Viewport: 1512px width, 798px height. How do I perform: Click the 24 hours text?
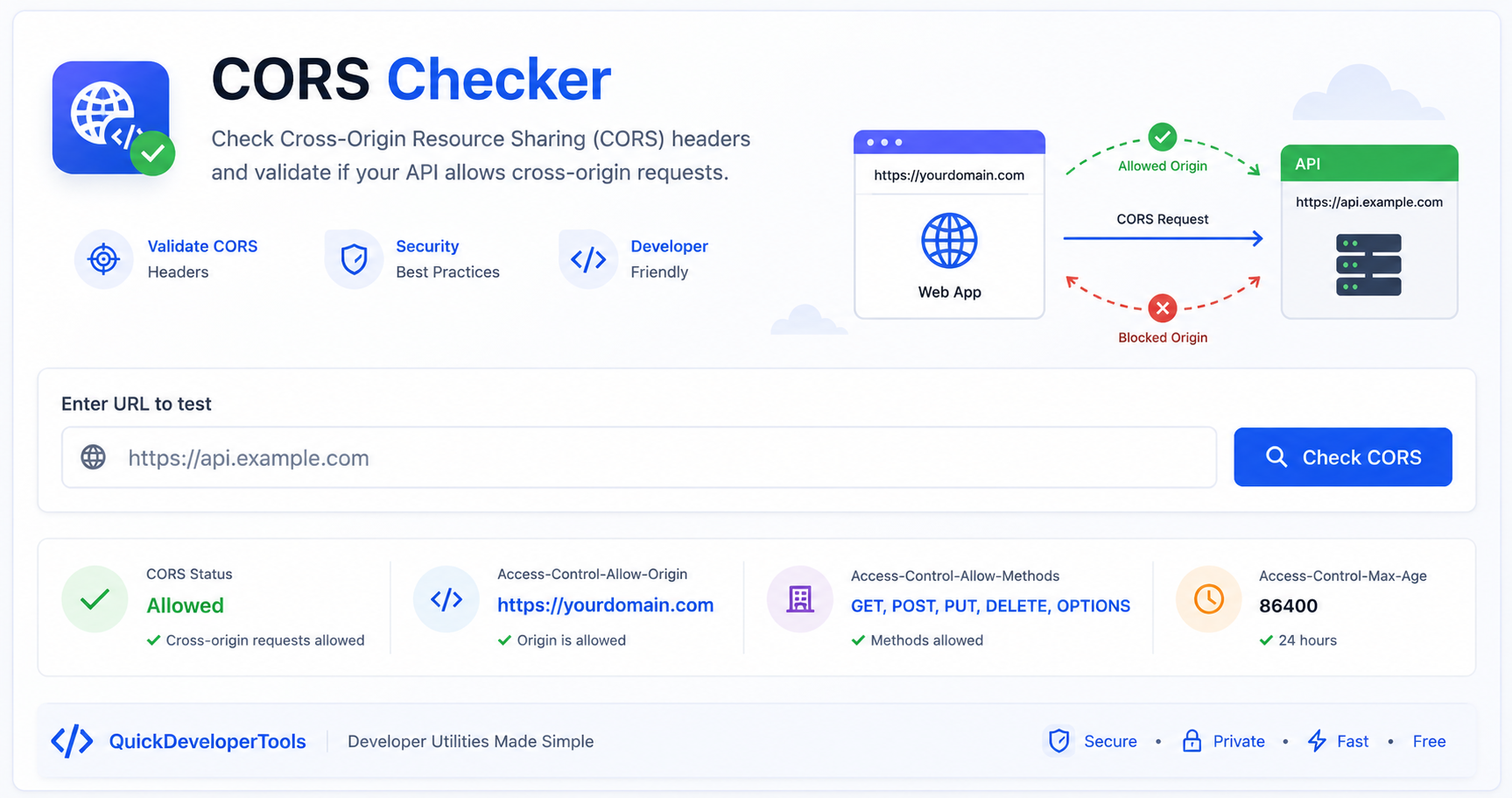pyautogui.click(x=1307, y=640)
